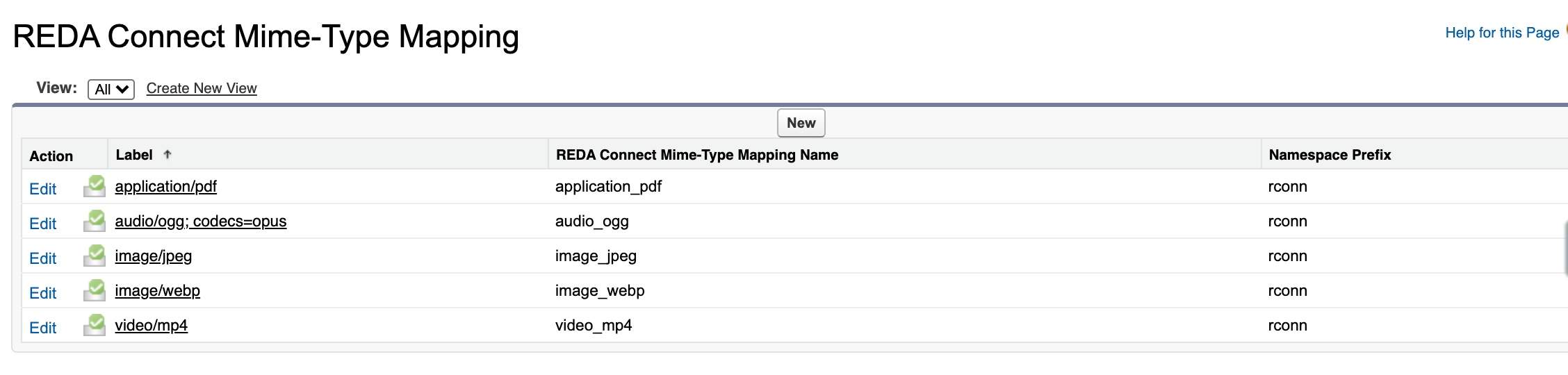Screen dimensions: 1568x375
Task: Click rconn in the video/mp4 row
Action: [1287, 325]
